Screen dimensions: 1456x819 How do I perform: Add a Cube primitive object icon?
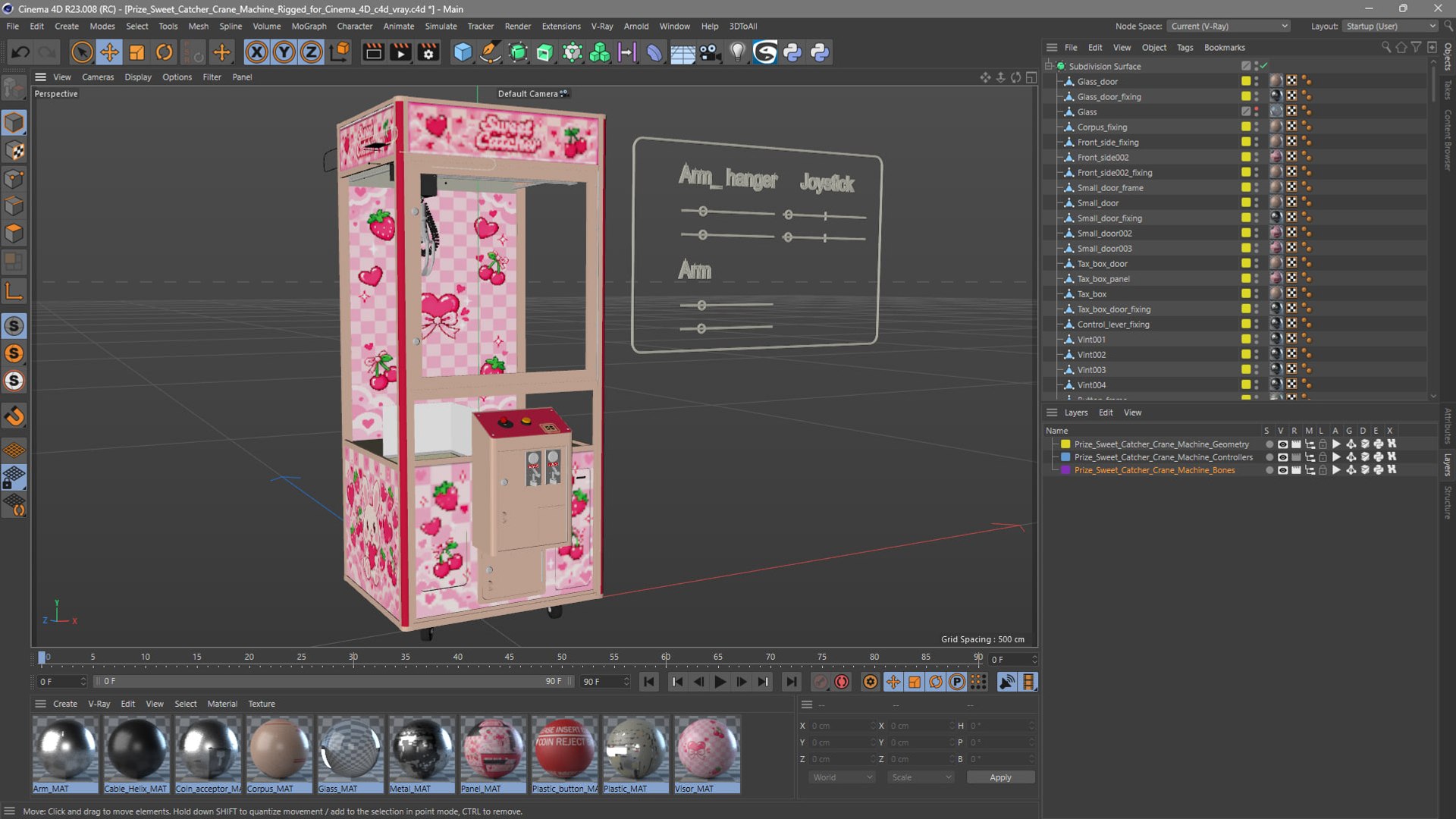(x=463, y=52)
